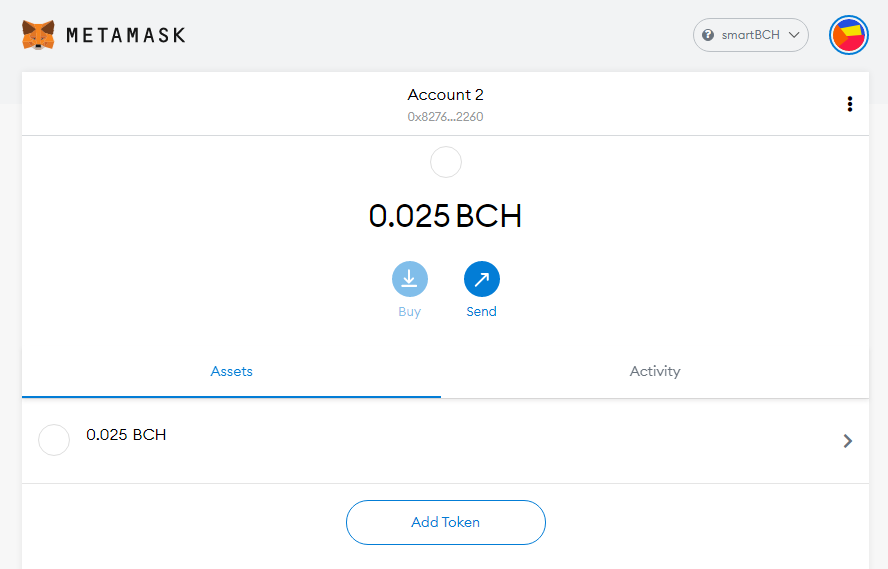Click the MetaMask fox logo
888x569 pixels.
39,35
